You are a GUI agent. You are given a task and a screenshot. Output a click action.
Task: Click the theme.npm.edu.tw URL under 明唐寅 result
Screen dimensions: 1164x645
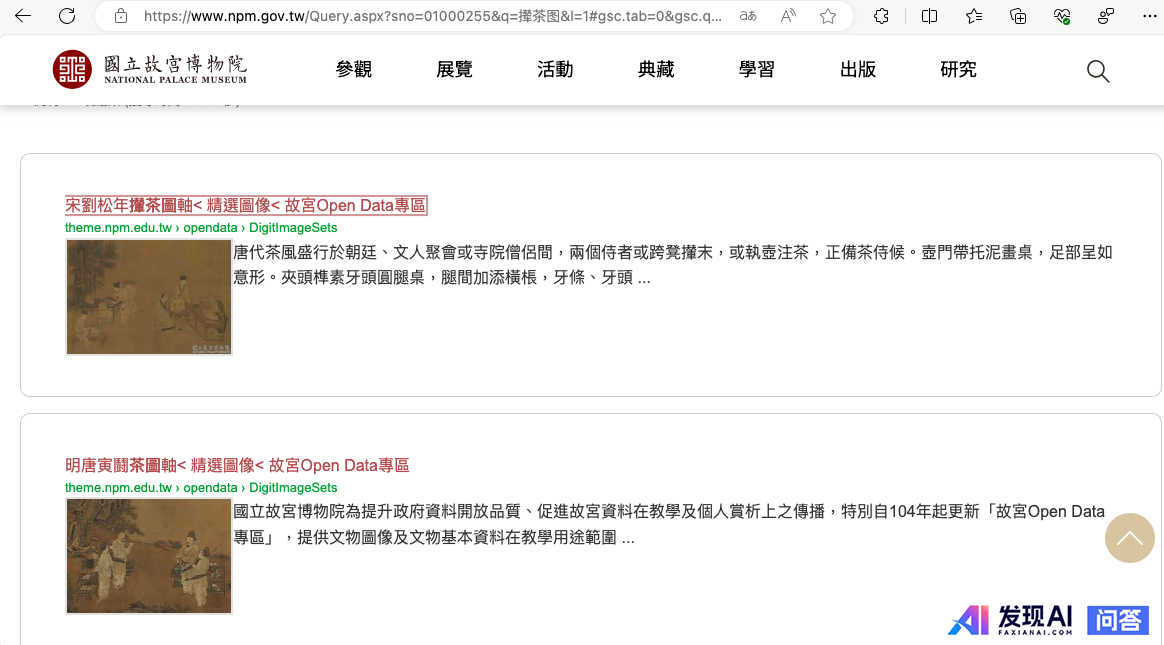[x=200, y=488]
